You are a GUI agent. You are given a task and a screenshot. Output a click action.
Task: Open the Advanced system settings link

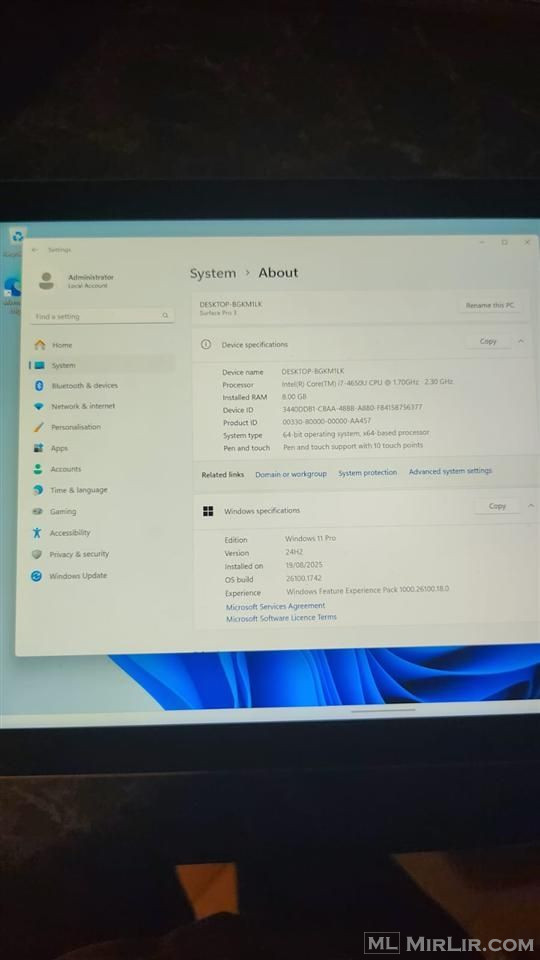point(450,471)
